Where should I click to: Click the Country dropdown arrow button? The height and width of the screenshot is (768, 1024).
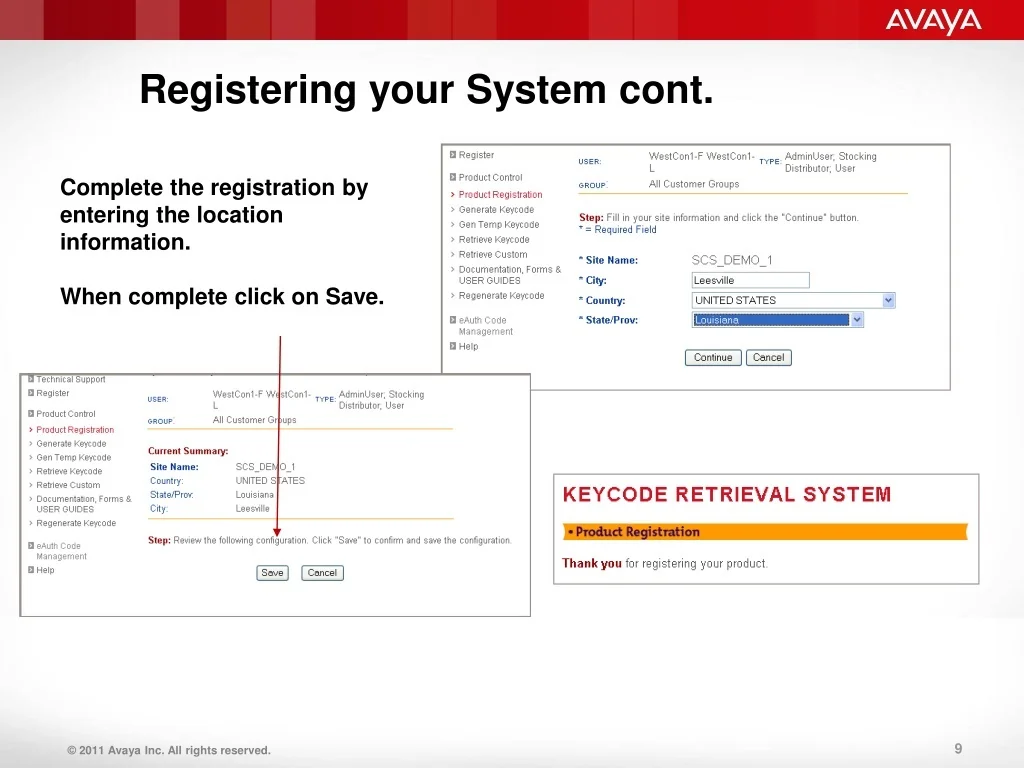point(888,300)
